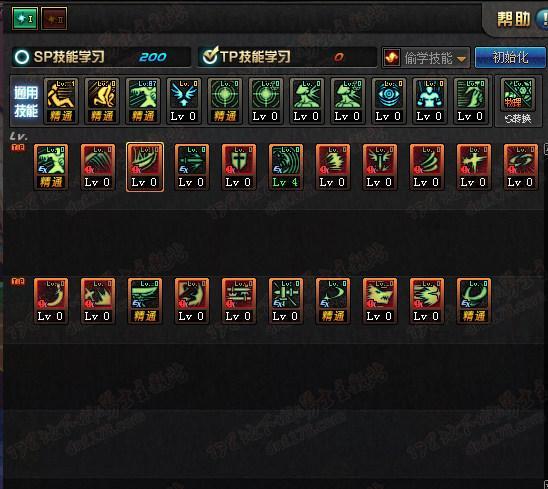Click the SP points value 200 field
The image size is (548, 489).
[x=153, y=57]
